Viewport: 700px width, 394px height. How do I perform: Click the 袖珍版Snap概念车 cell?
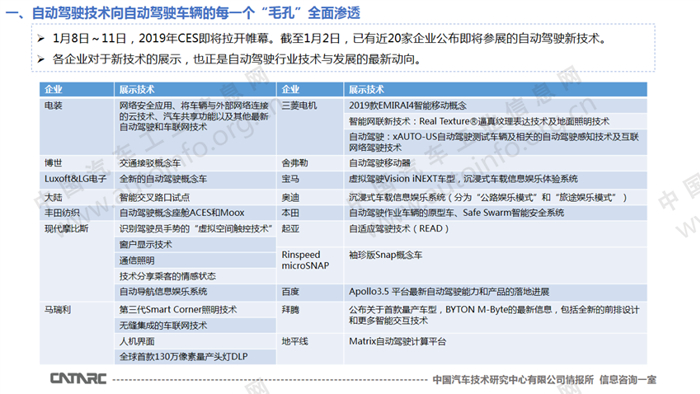(x=496, y=265)
